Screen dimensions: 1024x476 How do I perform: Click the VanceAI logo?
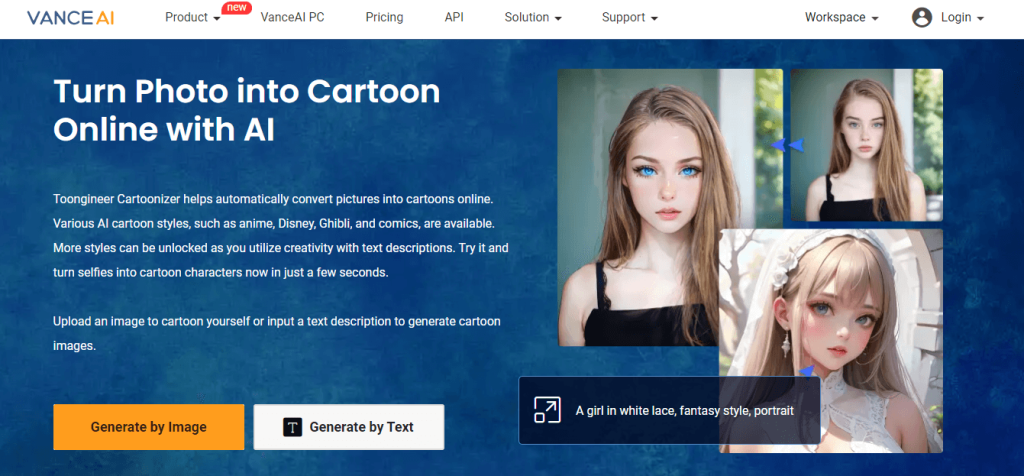pyautogui.click(x=74, y=18)
